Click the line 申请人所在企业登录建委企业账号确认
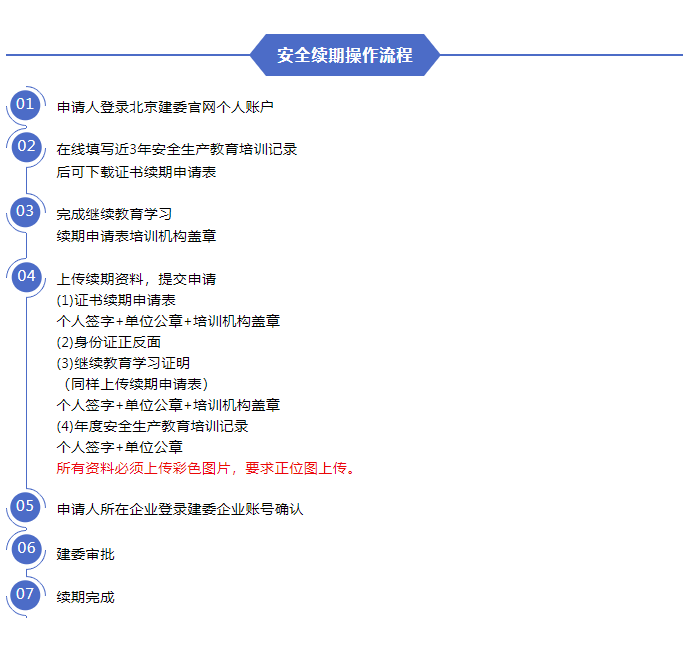The height and width of the screenshot is (646, 689). click(180, 509)
